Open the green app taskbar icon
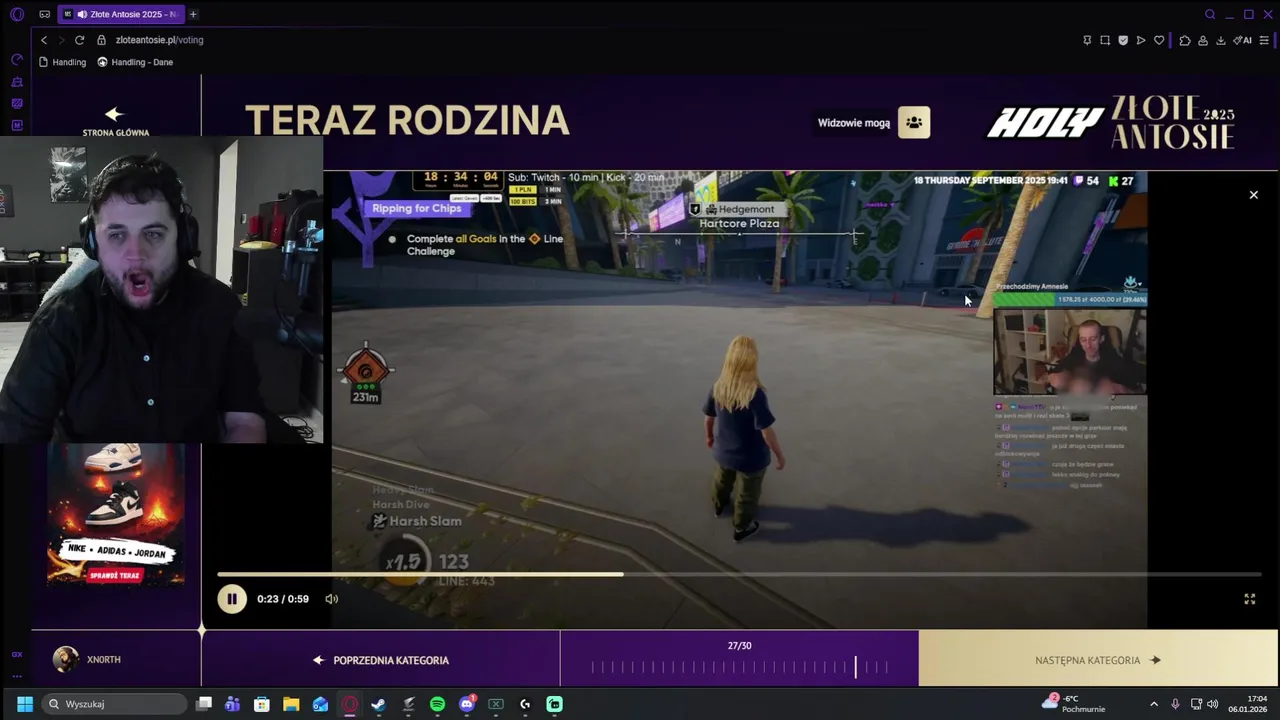The height and width of the screenshot is (720, 1280). [554, 704]
